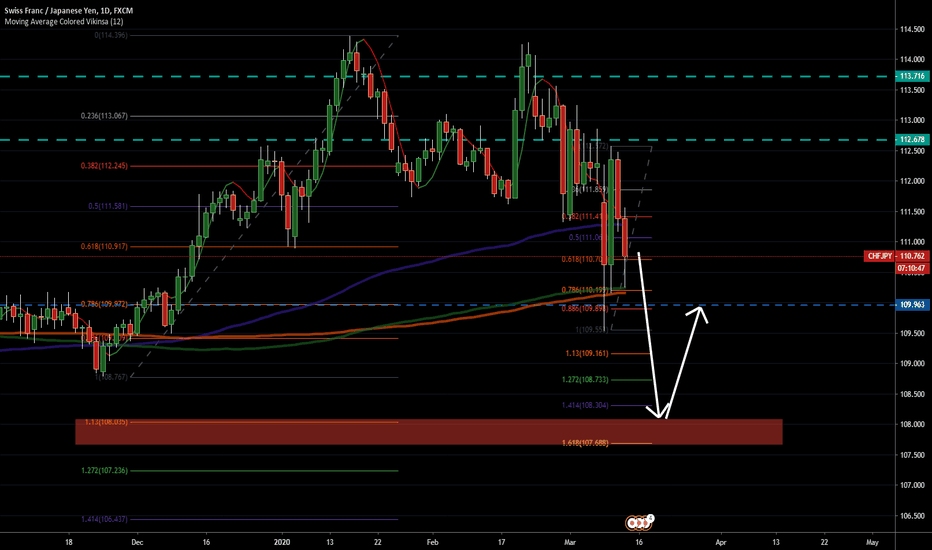Click the 1.13(108.035) Fibonacci label

coord(106,422)
